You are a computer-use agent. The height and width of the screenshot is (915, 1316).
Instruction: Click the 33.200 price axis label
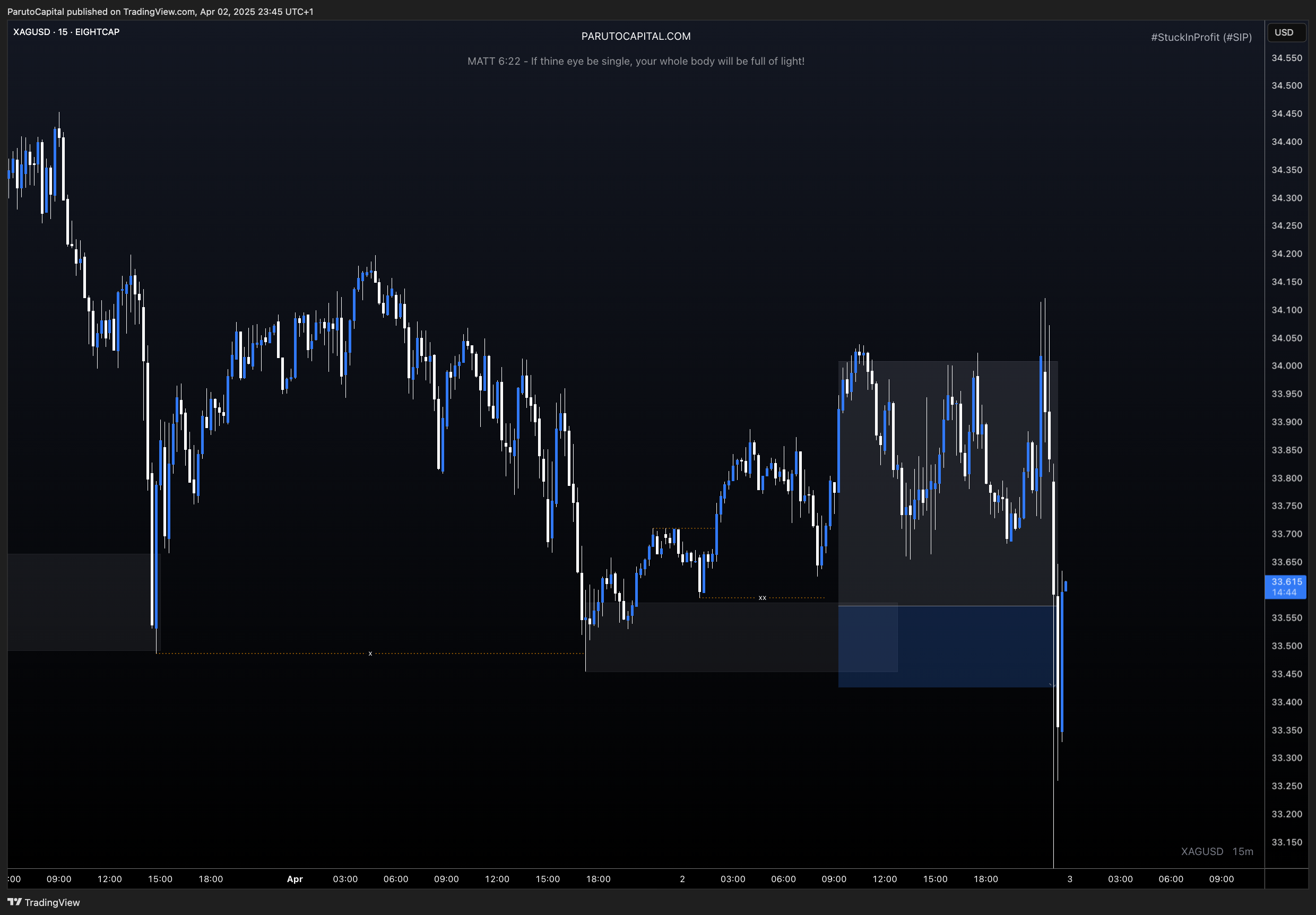tap(1287, 814)
